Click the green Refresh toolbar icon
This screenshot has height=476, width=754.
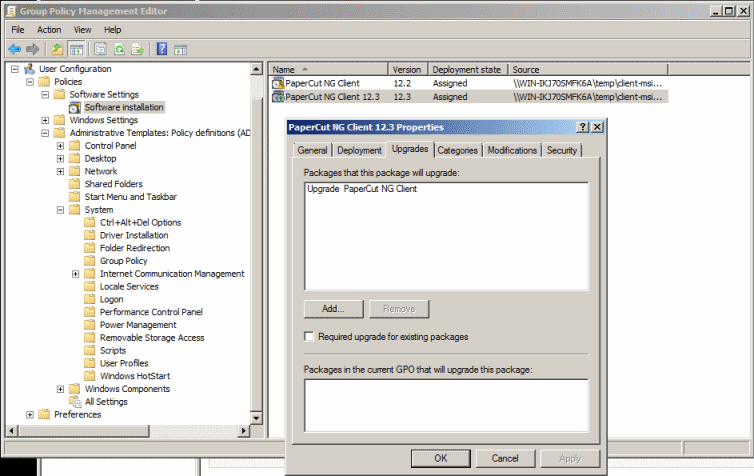coord(119,49)
